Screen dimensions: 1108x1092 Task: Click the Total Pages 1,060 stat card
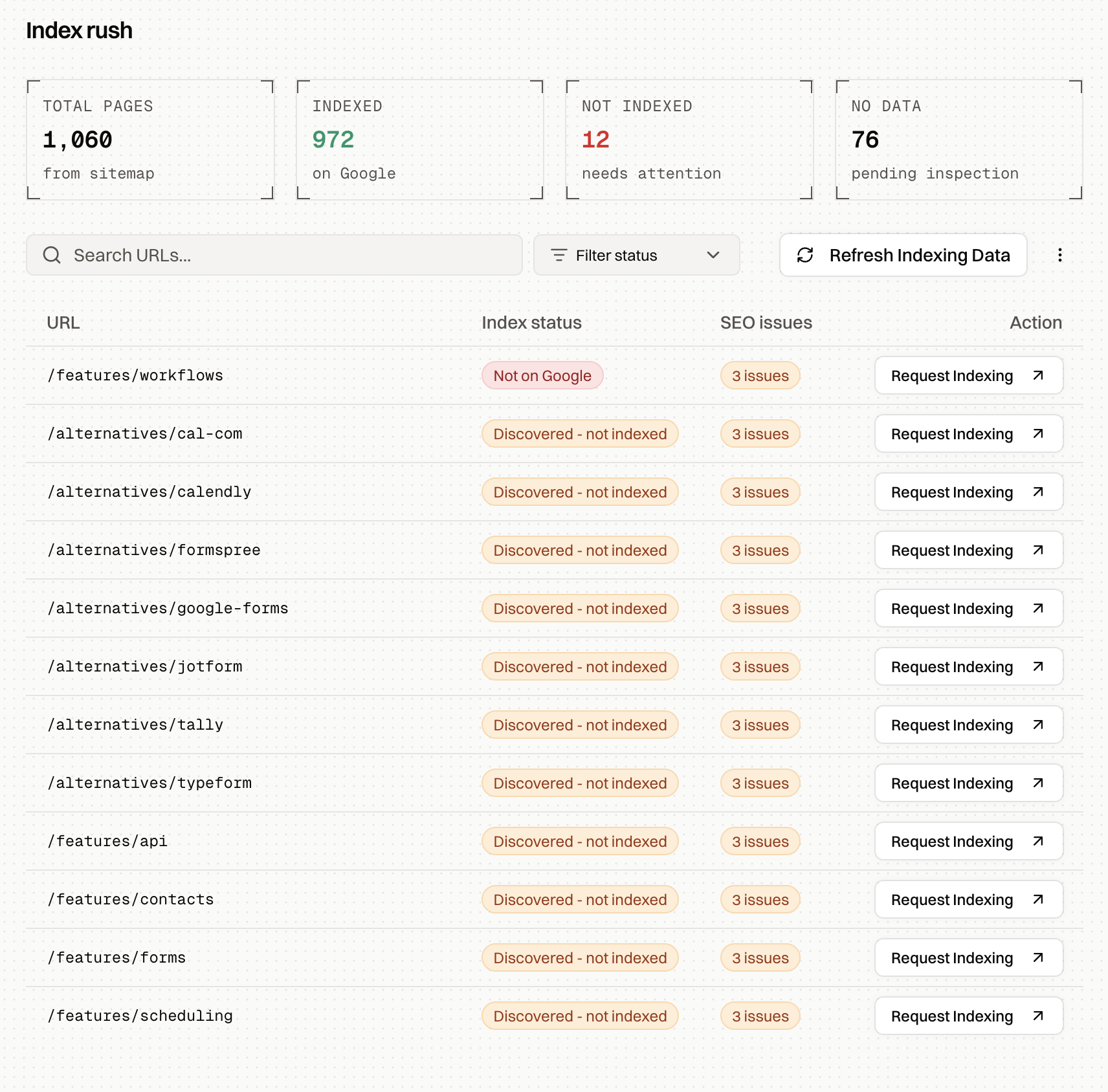150,140
